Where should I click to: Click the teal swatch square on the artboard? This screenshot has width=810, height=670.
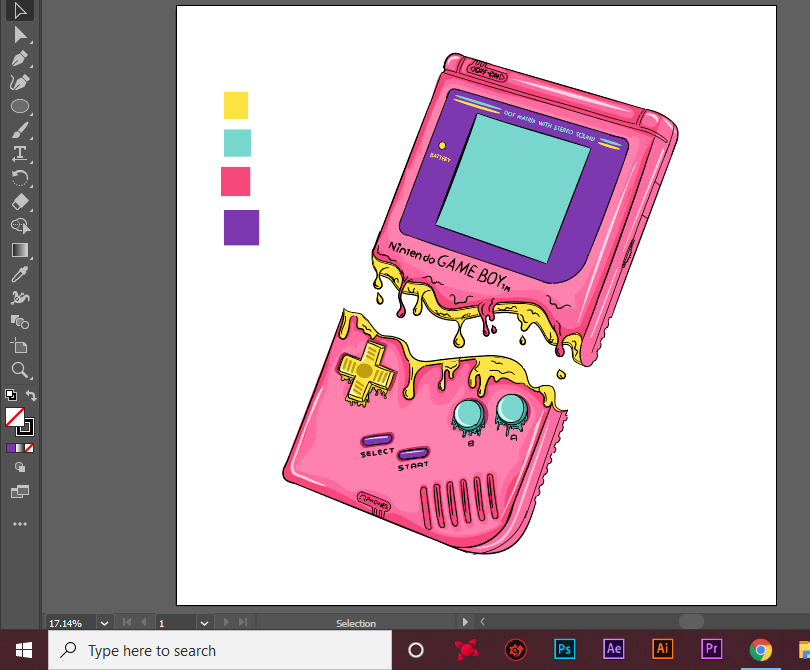pyautogui.click(x=237, y=143)
